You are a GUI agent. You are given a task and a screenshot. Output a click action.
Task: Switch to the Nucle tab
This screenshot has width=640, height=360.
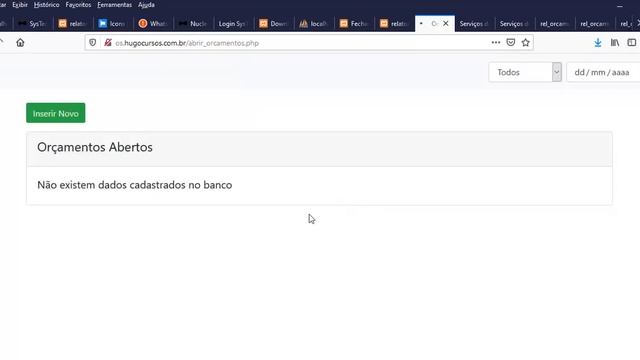(x=193, y=24)
